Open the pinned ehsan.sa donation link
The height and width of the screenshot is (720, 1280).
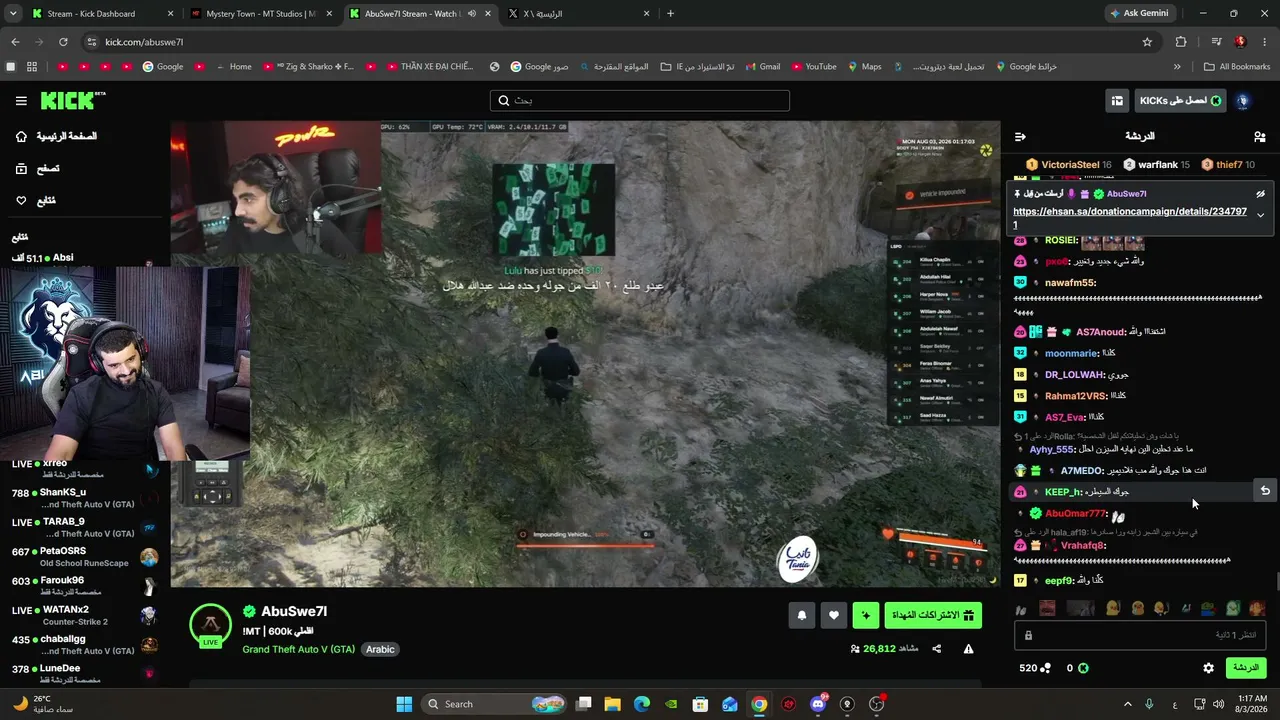1130,218
